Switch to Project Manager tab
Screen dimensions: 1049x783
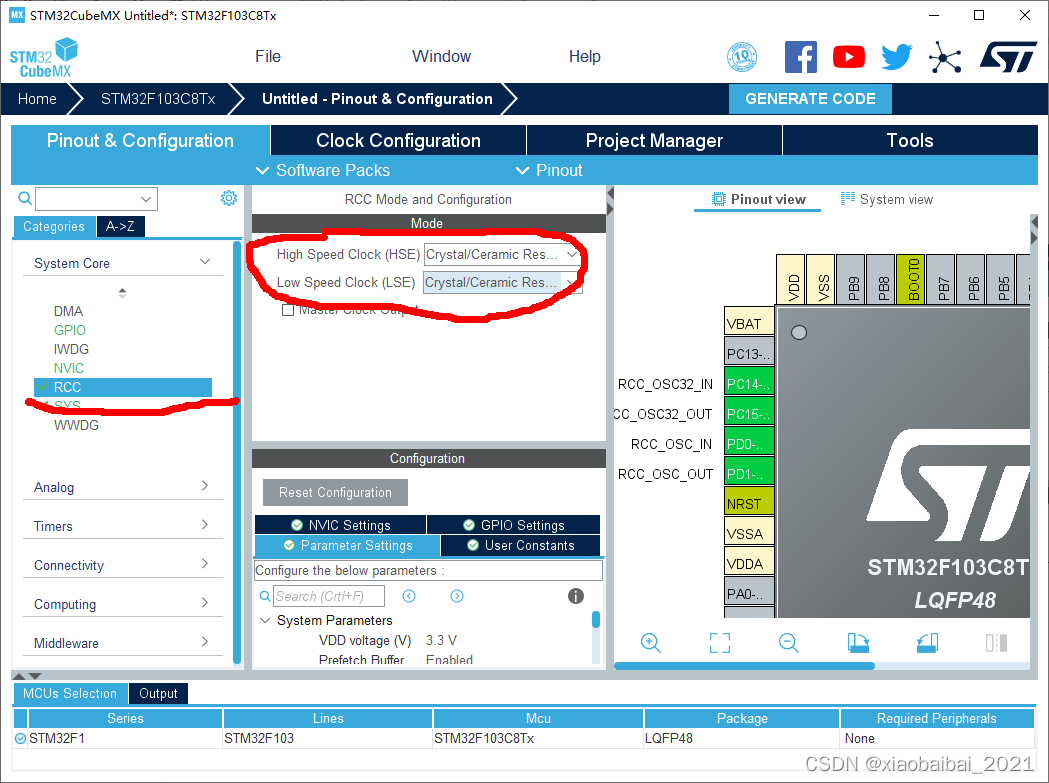click(654, 141)
